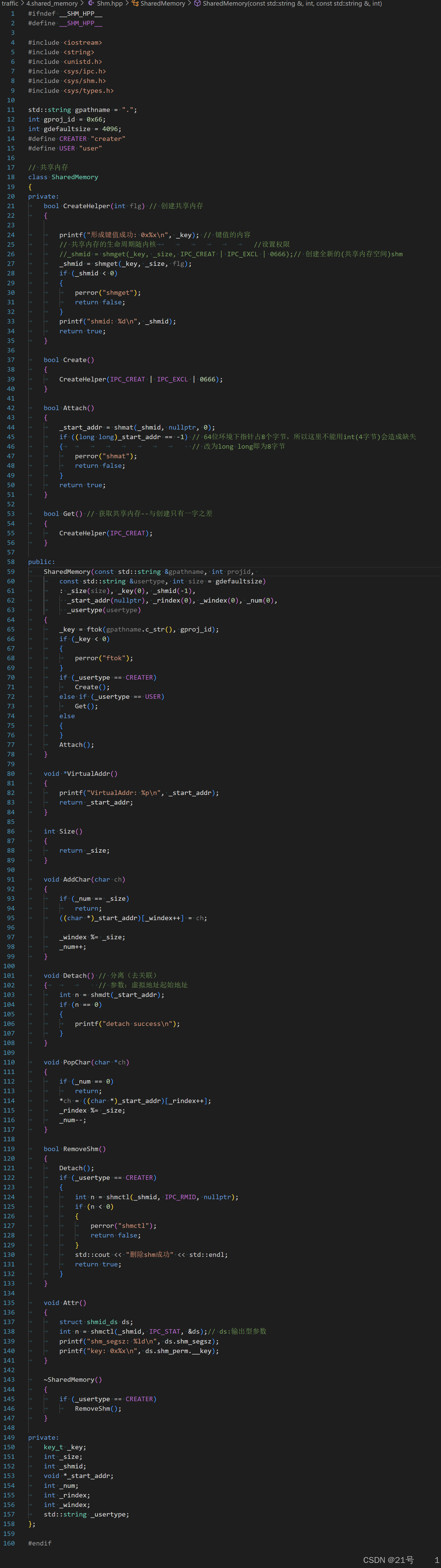Click the C++ file icon beside Shm.hpp breadcrumb
This screenshot has width=441, height=1568.
pos(91,4)
